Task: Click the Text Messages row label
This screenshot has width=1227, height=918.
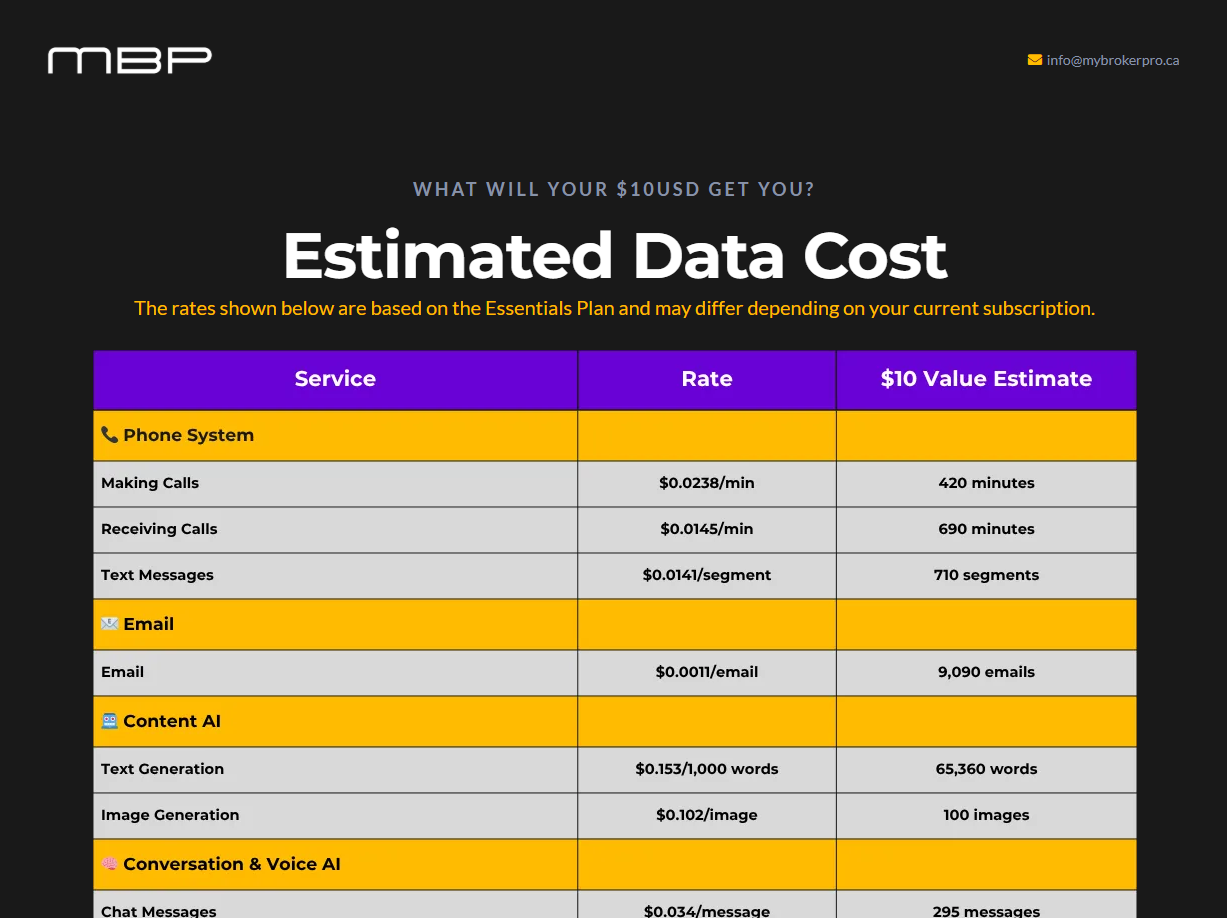Action: coord(157,575)
